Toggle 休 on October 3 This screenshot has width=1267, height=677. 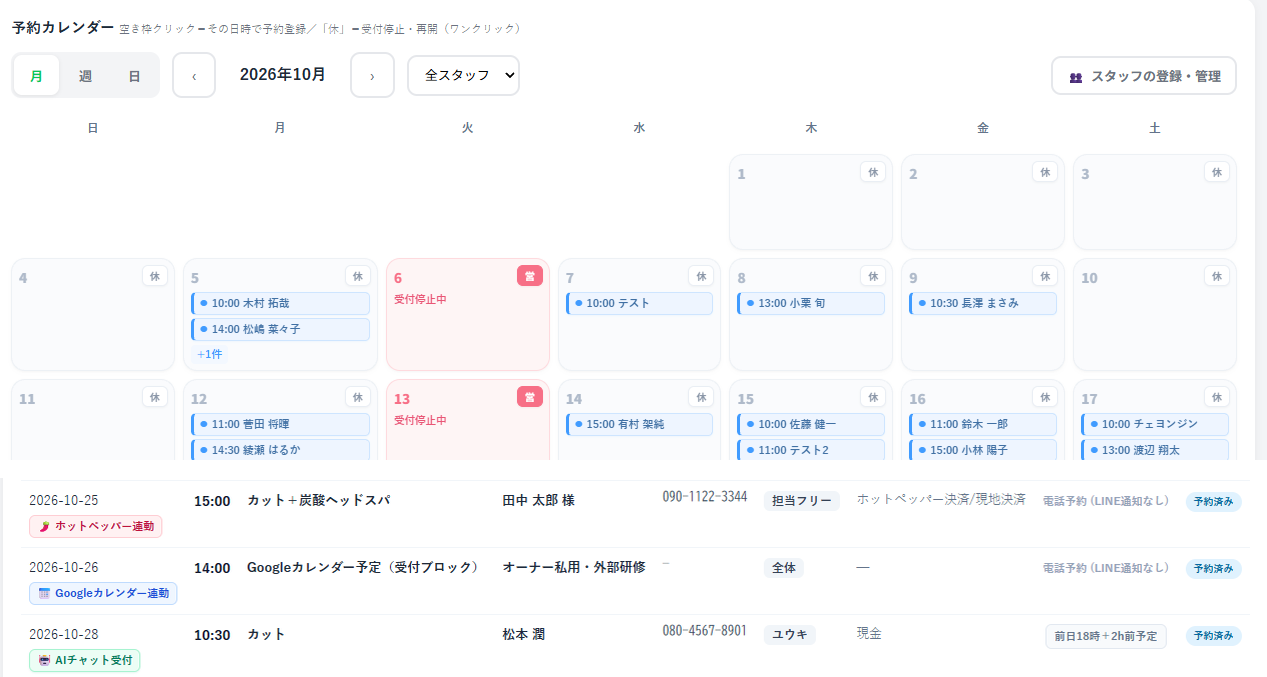coord(1217,172)
